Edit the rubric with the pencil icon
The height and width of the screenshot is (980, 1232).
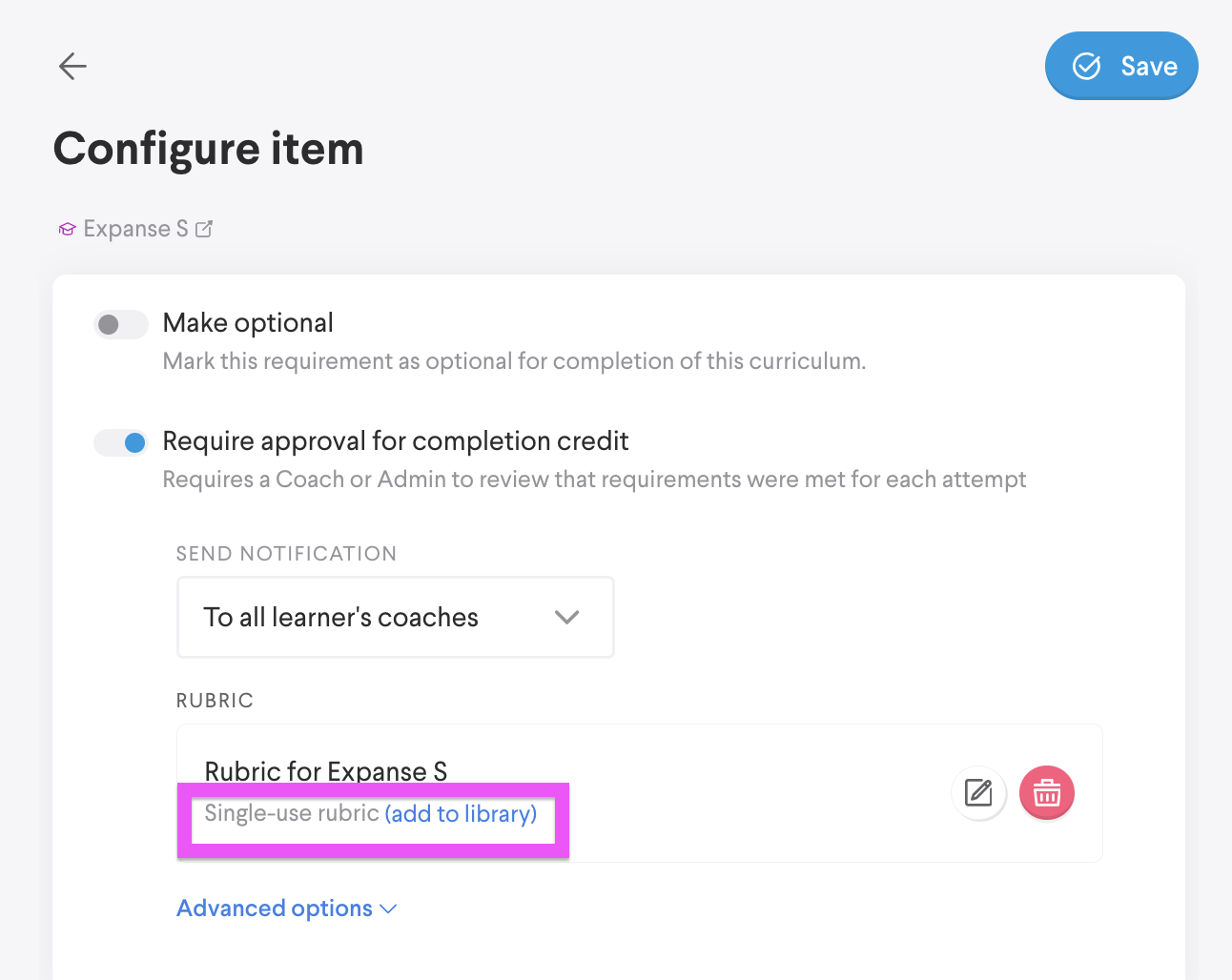click(978, 792)
